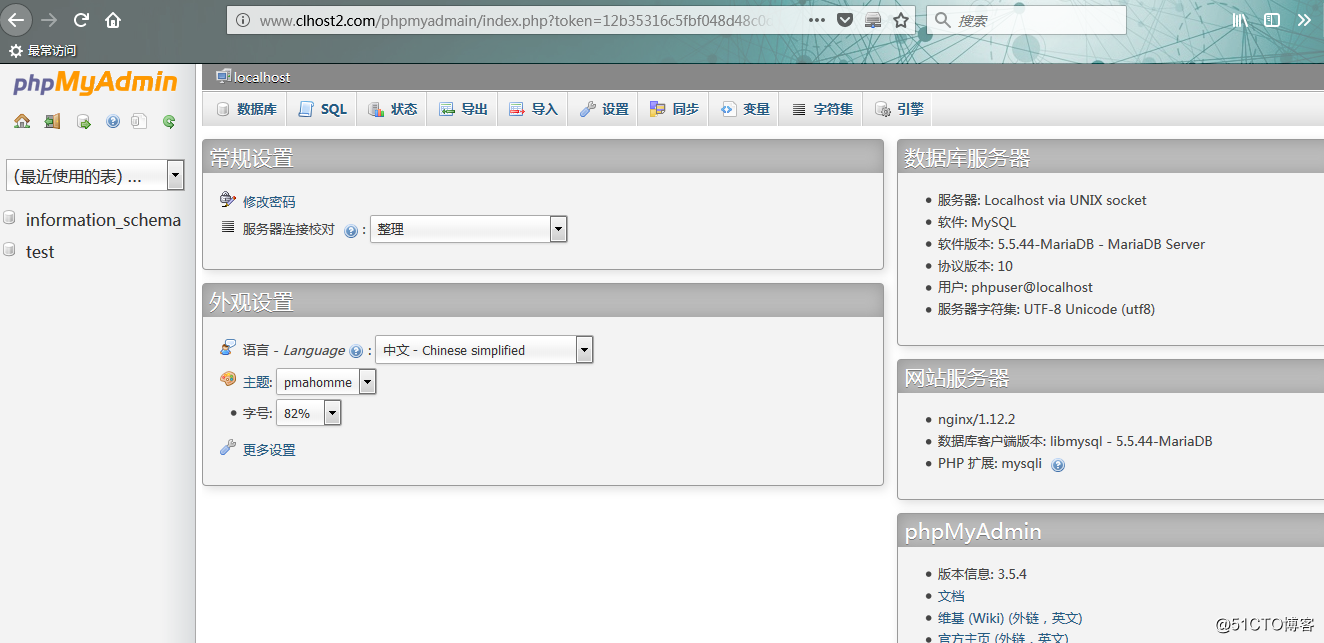The image size is (1324, 643).
Task: Click the help icon next to PHP 扩展: mysqli
Action: click(x=1058, y=465)
